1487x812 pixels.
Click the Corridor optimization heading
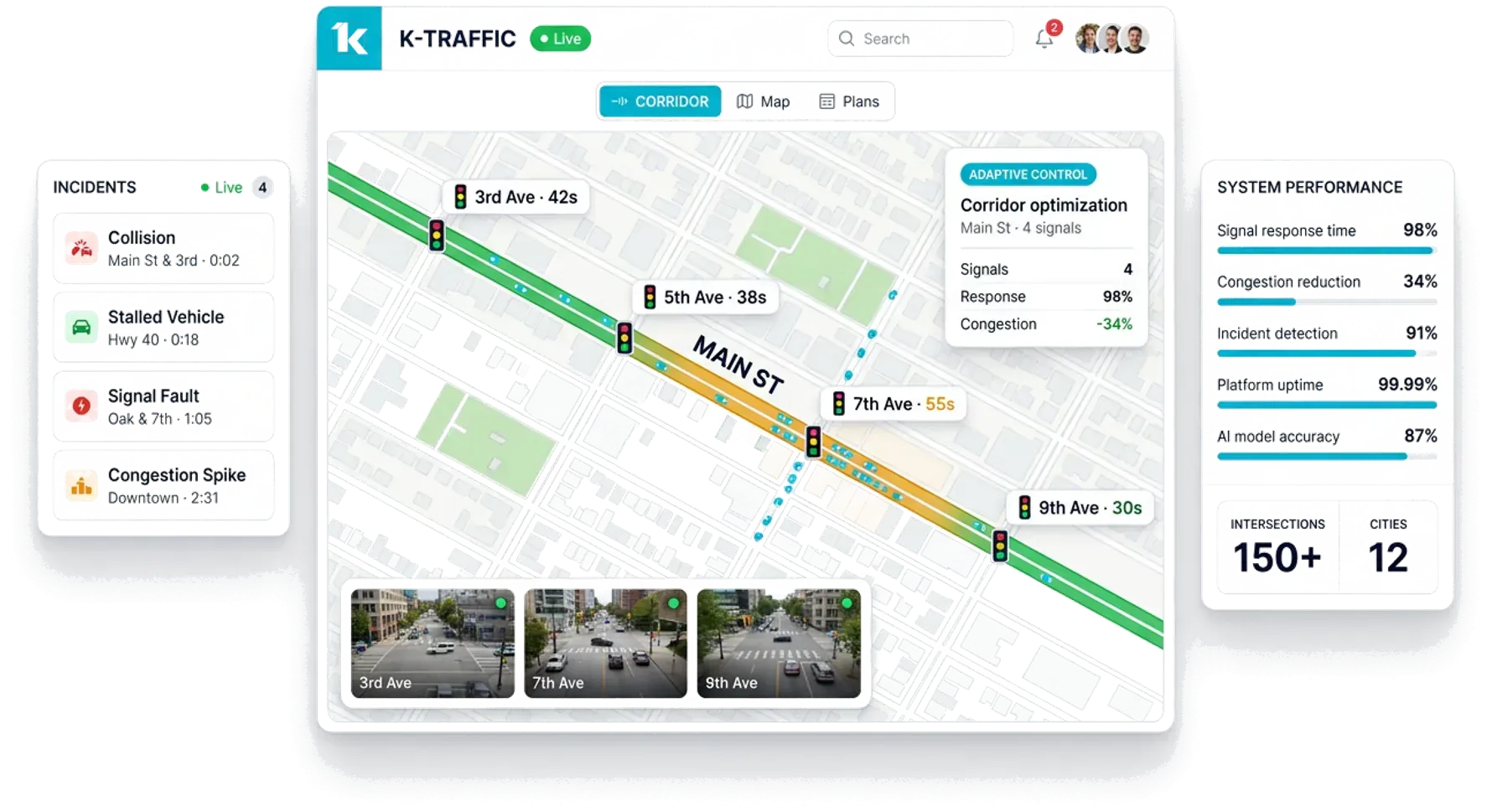[1044, 205]
